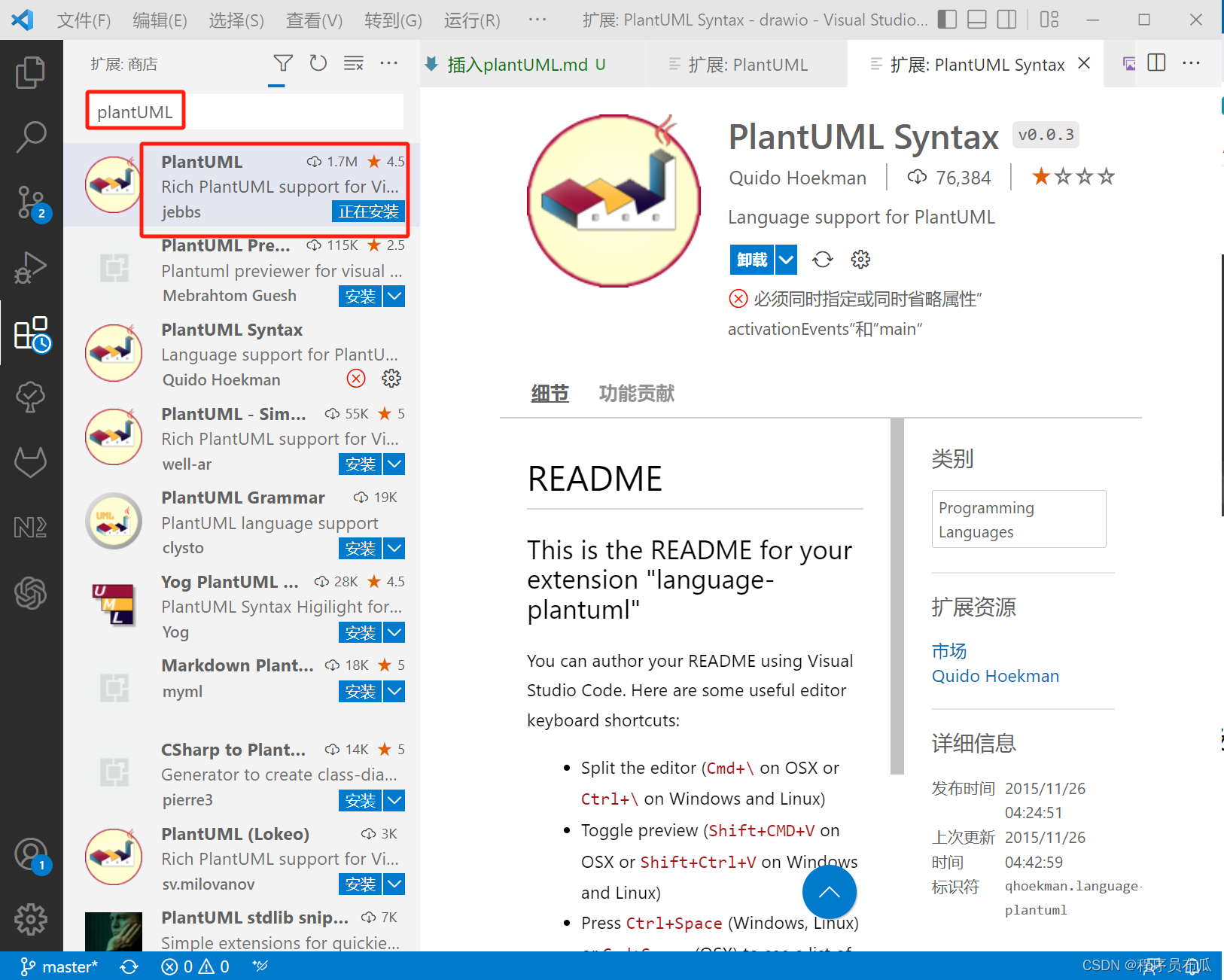Synchronize changes in status bar

click(129, 966)
